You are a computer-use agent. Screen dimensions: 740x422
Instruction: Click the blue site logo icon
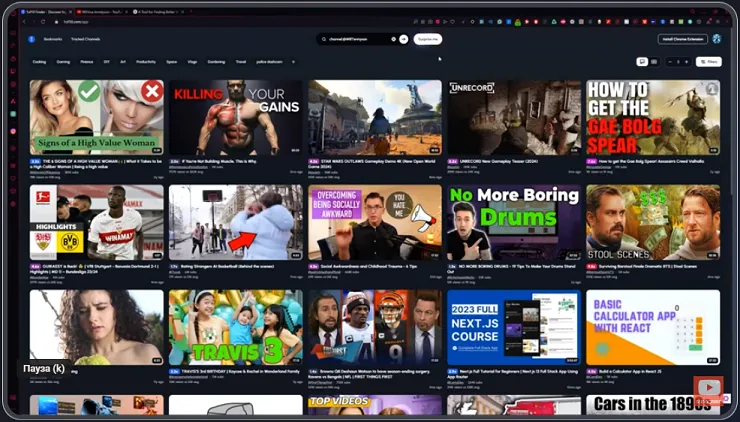[31, 39]
